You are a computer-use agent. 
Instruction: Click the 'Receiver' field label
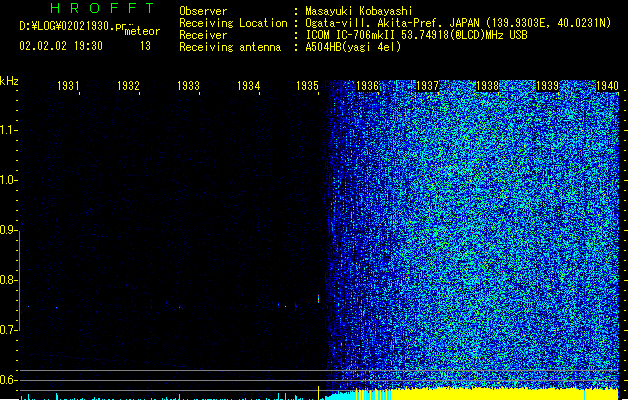tap(203, 35)
